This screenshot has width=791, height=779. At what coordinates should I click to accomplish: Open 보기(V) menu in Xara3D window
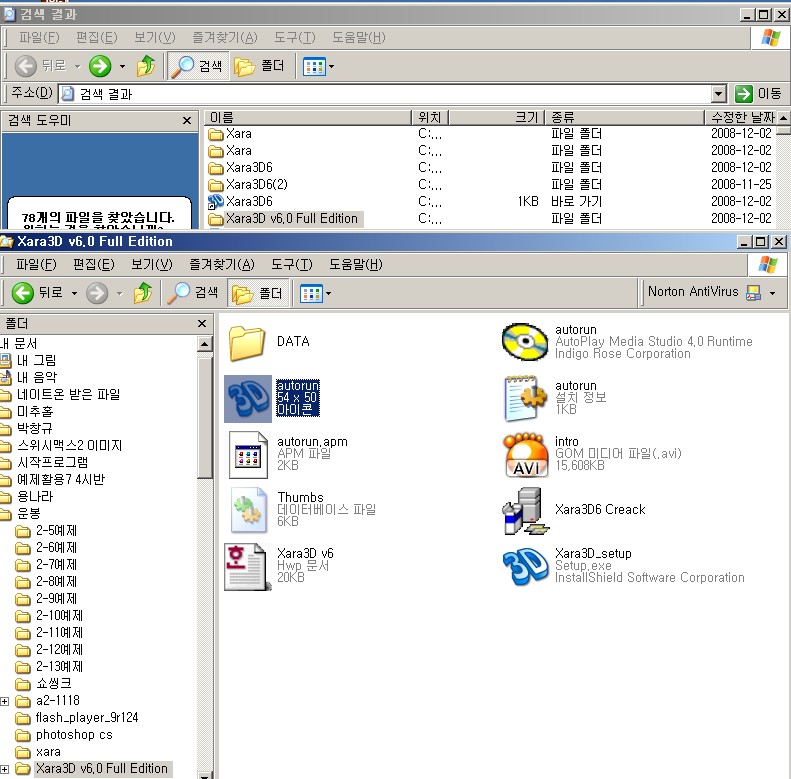pyautogui.click(x=152, y=264)
